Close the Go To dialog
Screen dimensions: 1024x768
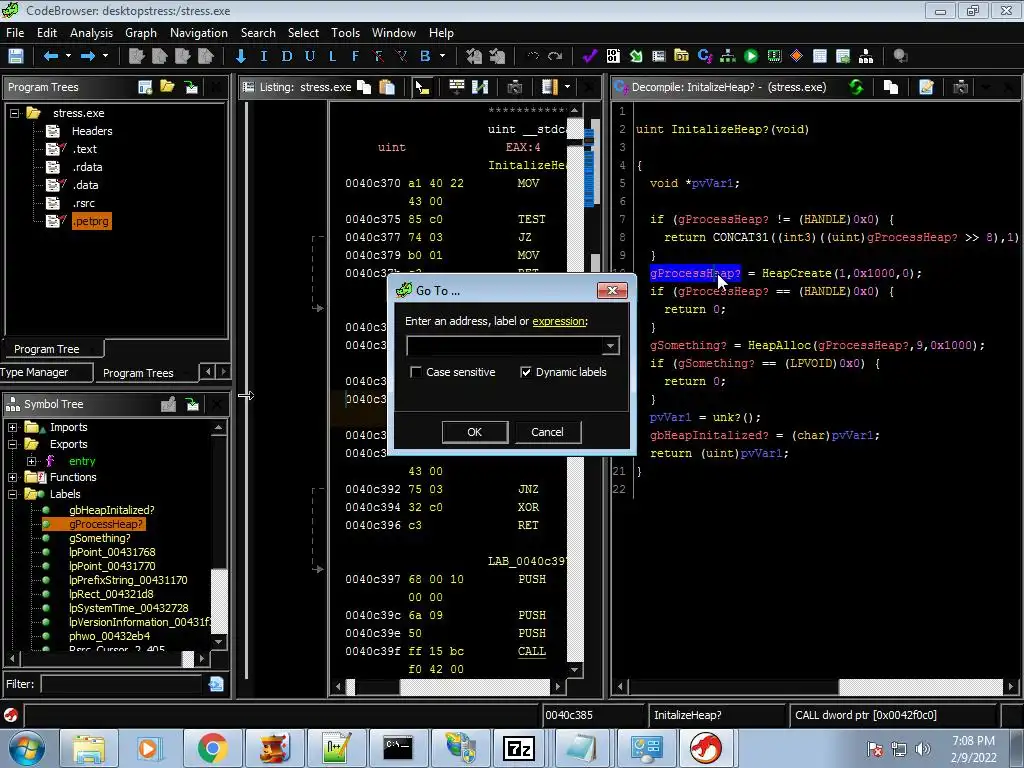tap(612, 291)
